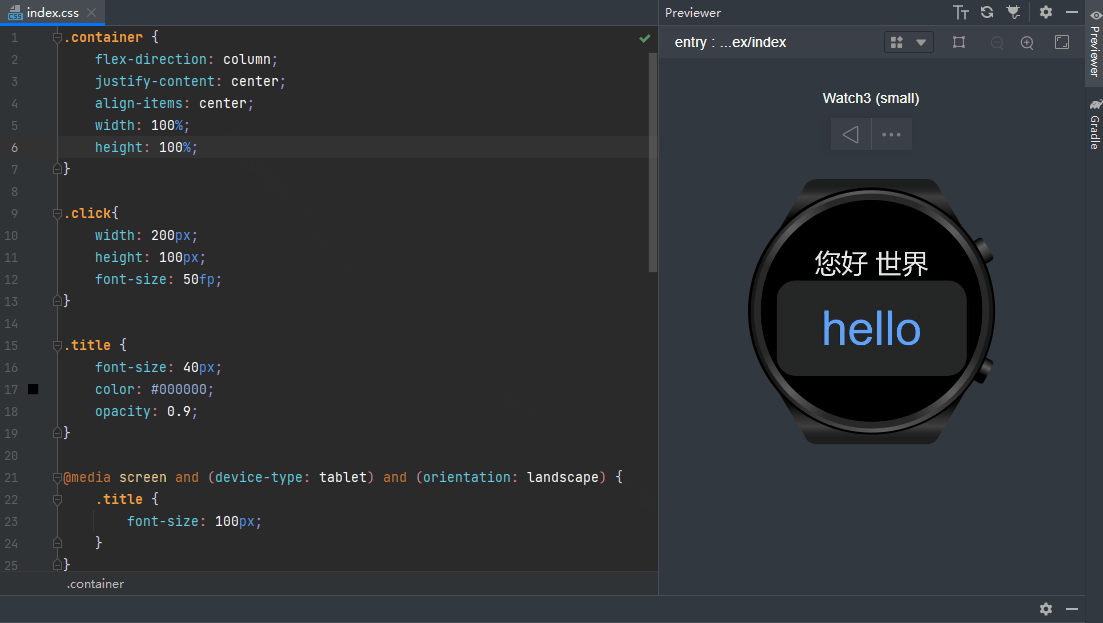1103x623 pixels.
Task: Place cursor on 'height: 100%;' line 6
Action: coord(146,147)
